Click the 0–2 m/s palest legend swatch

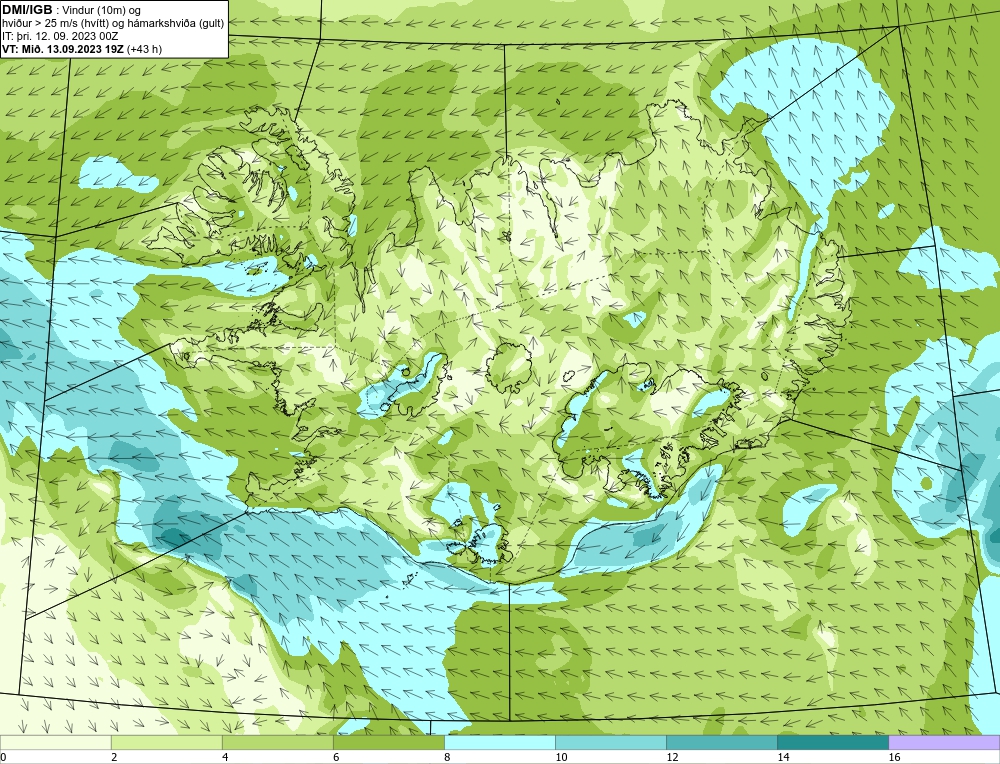click(55, 742)
